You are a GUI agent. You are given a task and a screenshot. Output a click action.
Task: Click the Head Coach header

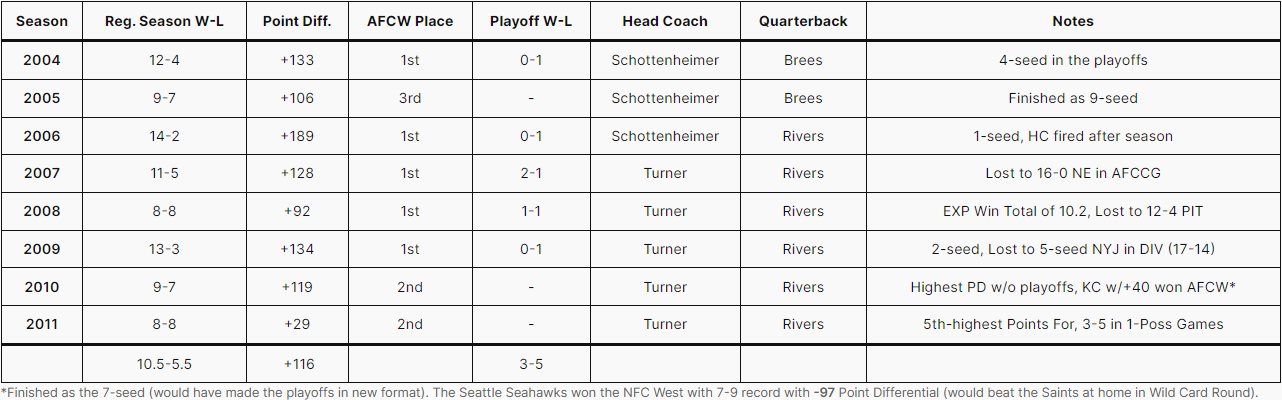pos(665,21)
